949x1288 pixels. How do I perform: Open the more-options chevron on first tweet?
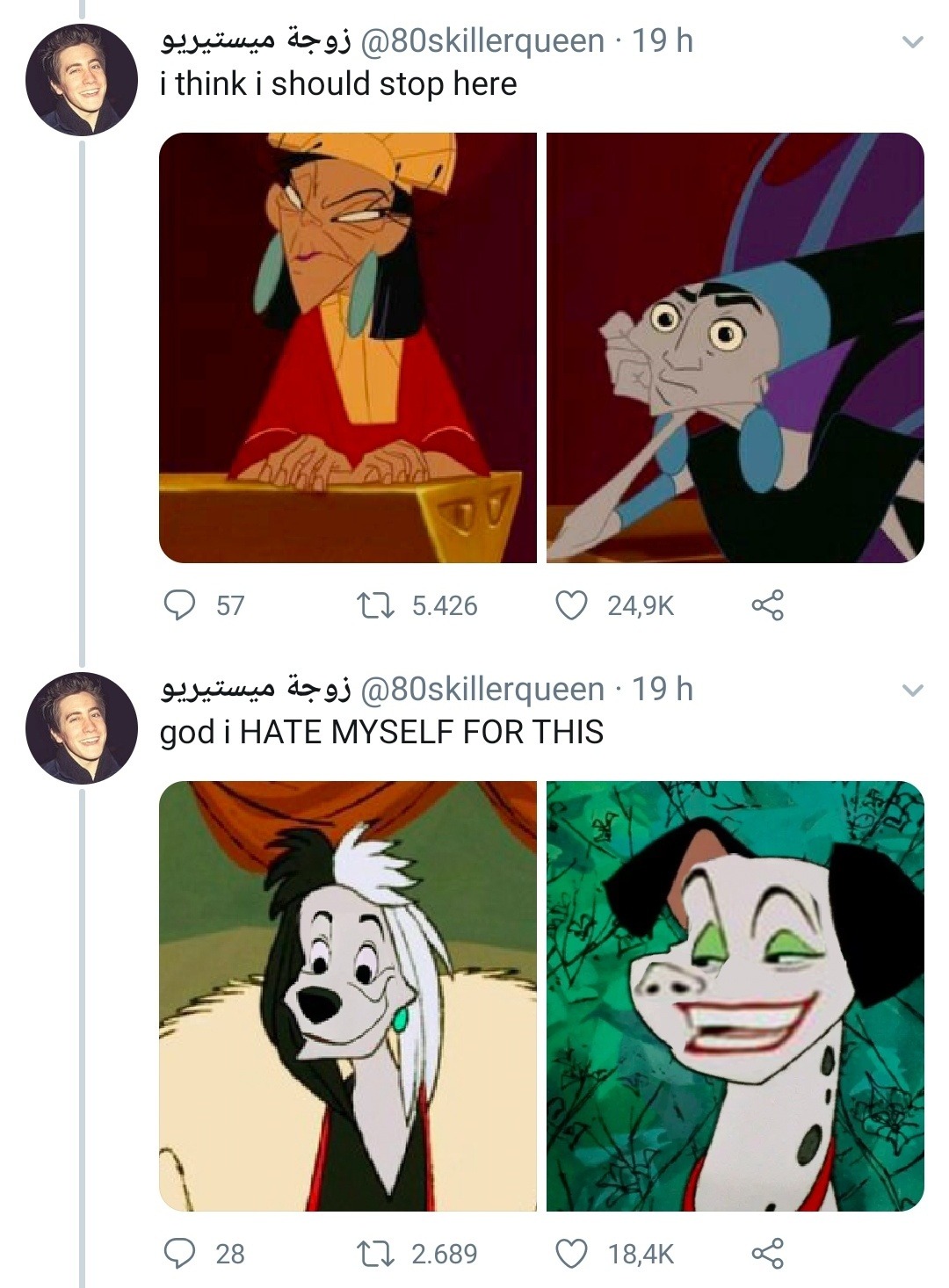pos(913,42)
